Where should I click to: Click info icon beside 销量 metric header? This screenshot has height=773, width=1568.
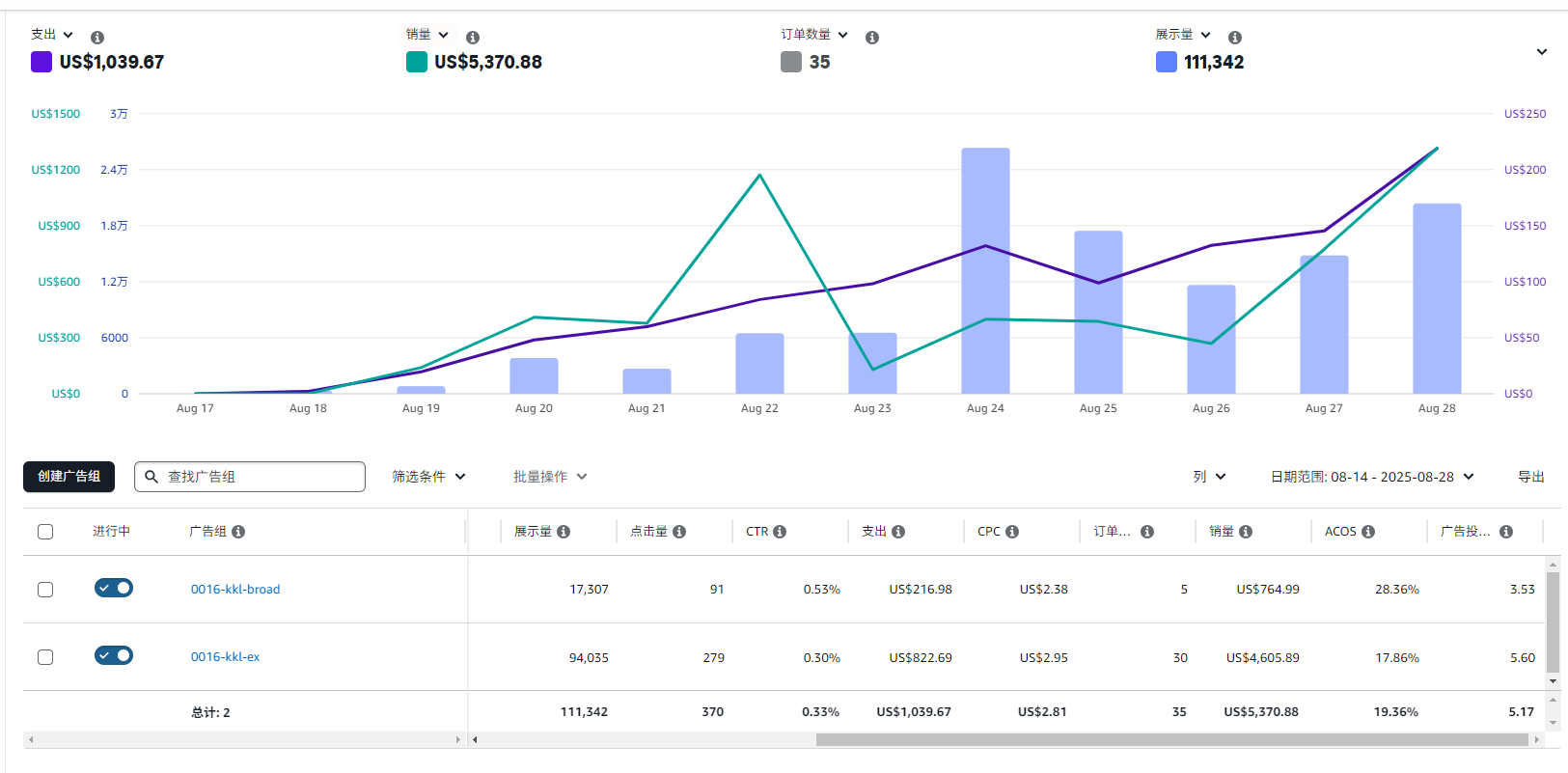point(473,38)
